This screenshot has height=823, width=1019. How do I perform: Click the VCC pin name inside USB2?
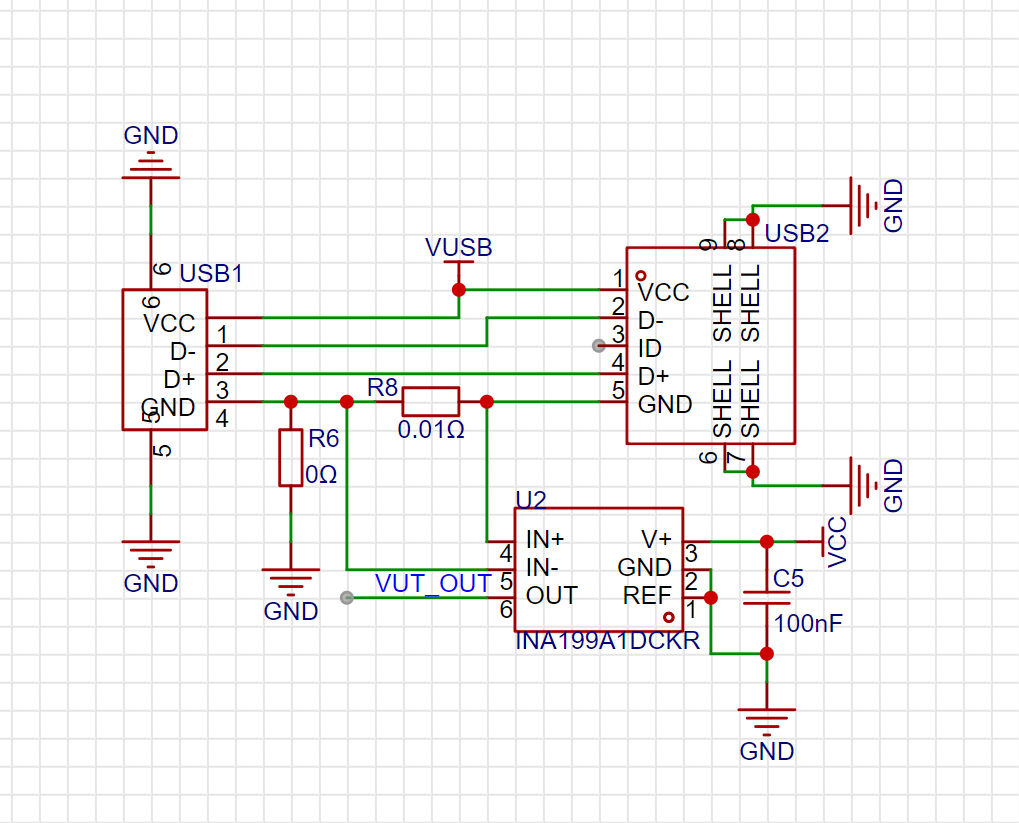[x=664, y=293]
